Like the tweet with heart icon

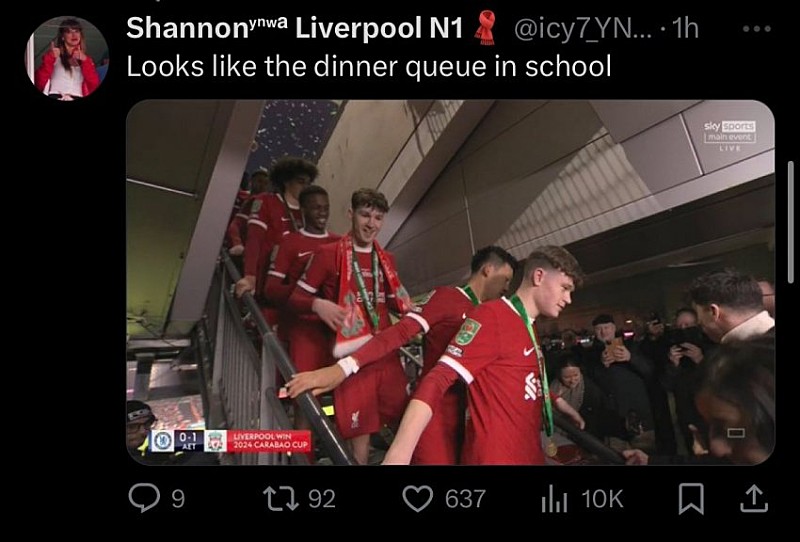pos(418,499)
